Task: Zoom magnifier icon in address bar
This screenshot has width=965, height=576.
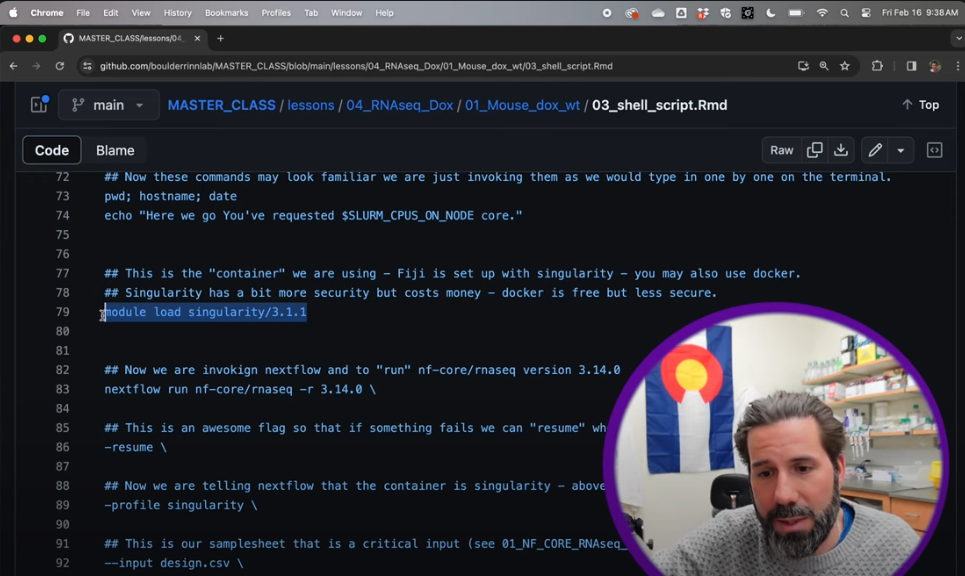Action: (823, 66)
